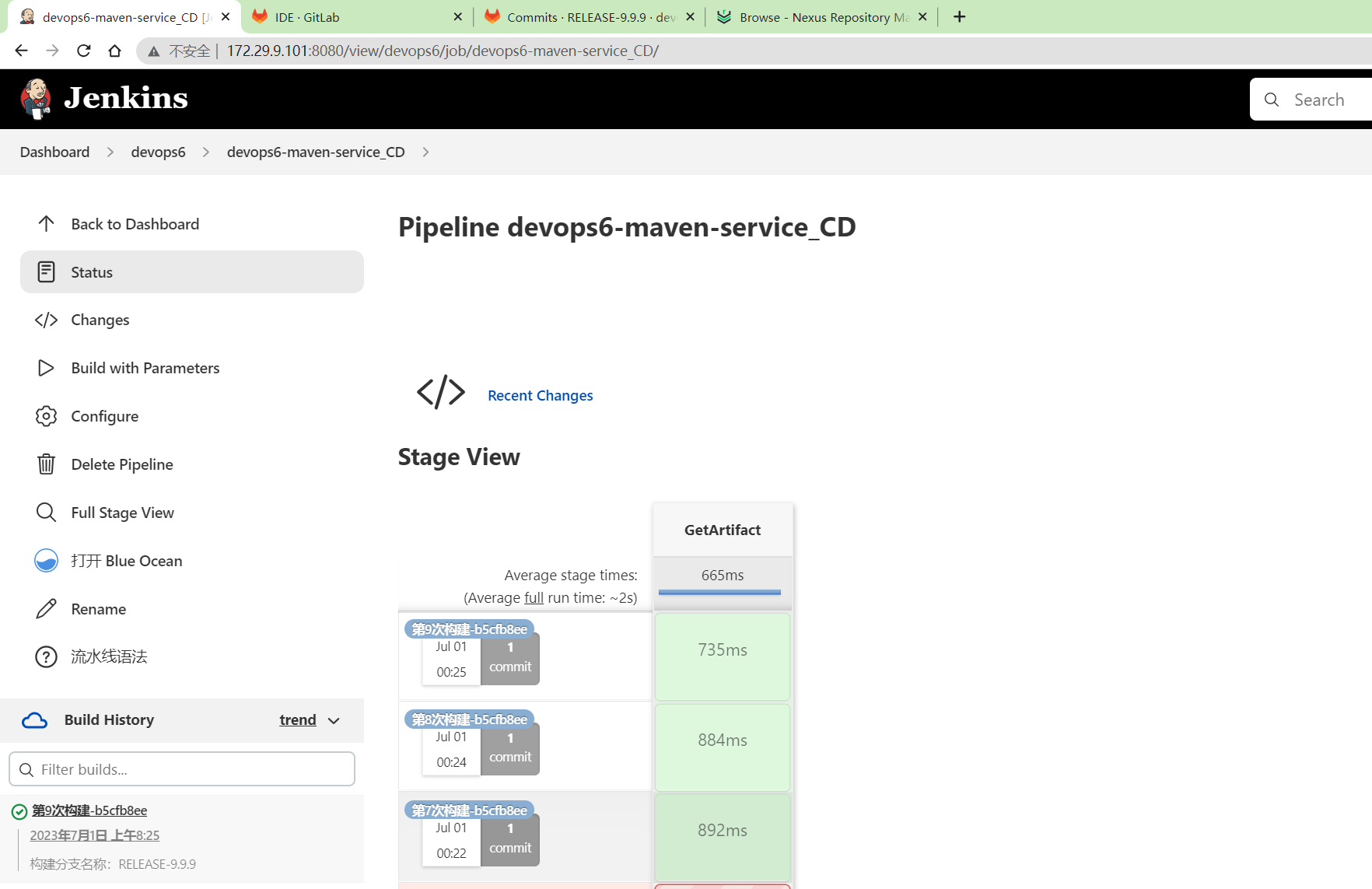Click the search magnifier icon in header
Screen dimensions: 1372x889
click(x=1272, y=100)
